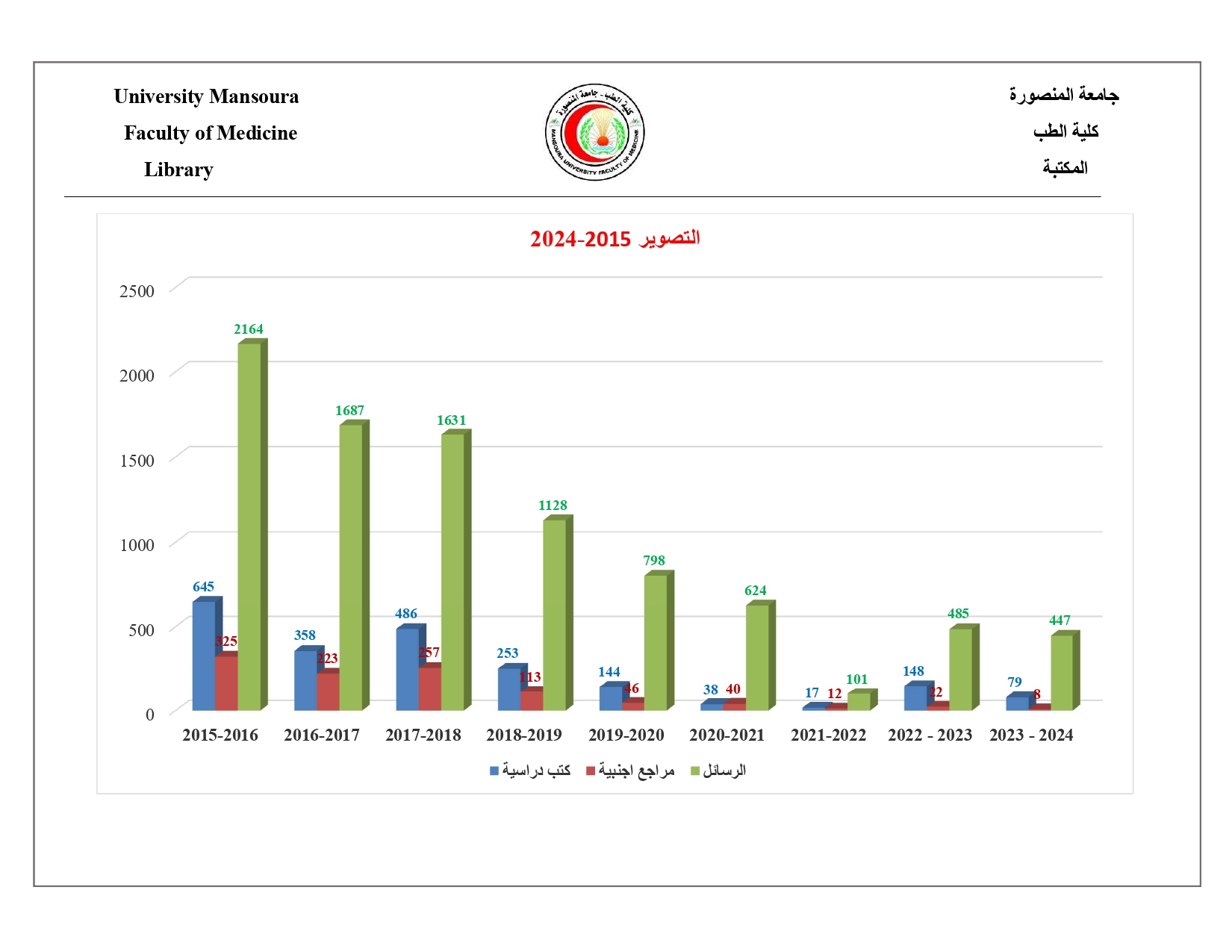This screenshot has width=1232, height=952.
Task: Click the 2019-2020 axis label
Action: tap(626, 735)
